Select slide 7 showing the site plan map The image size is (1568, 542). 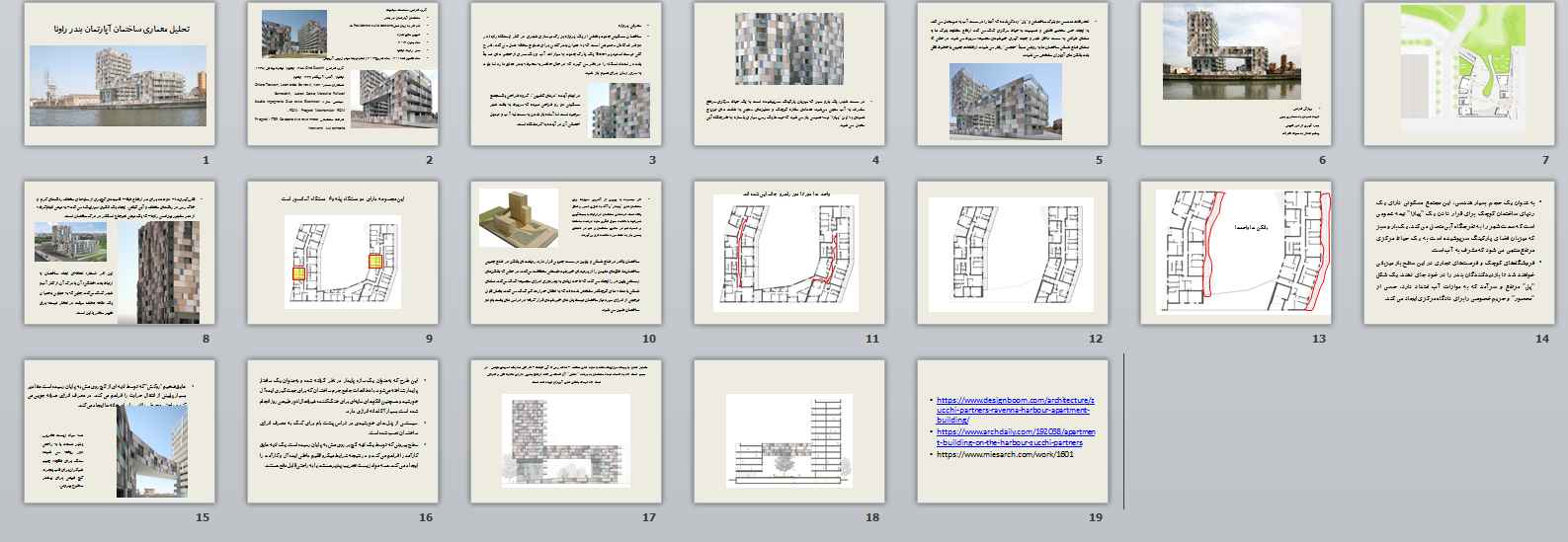tap(1458, 74)
